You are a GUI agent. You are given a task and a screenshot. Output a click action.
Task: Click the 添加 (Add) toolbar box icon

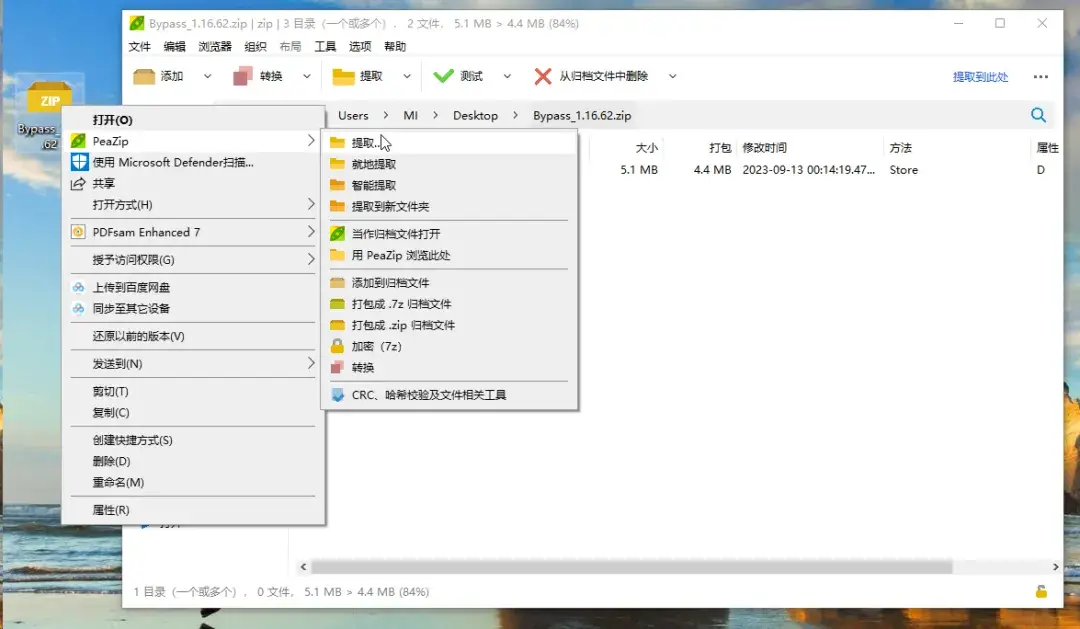coord(144,76)
